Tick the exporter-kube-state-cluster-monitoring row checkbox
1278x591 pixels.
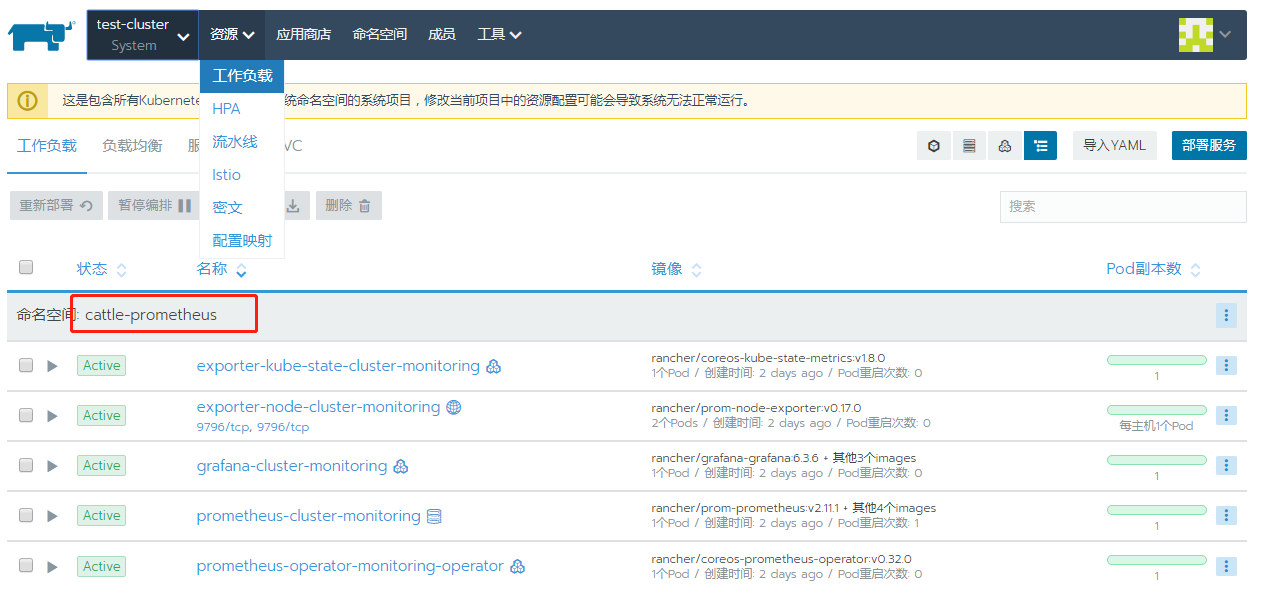25,365
